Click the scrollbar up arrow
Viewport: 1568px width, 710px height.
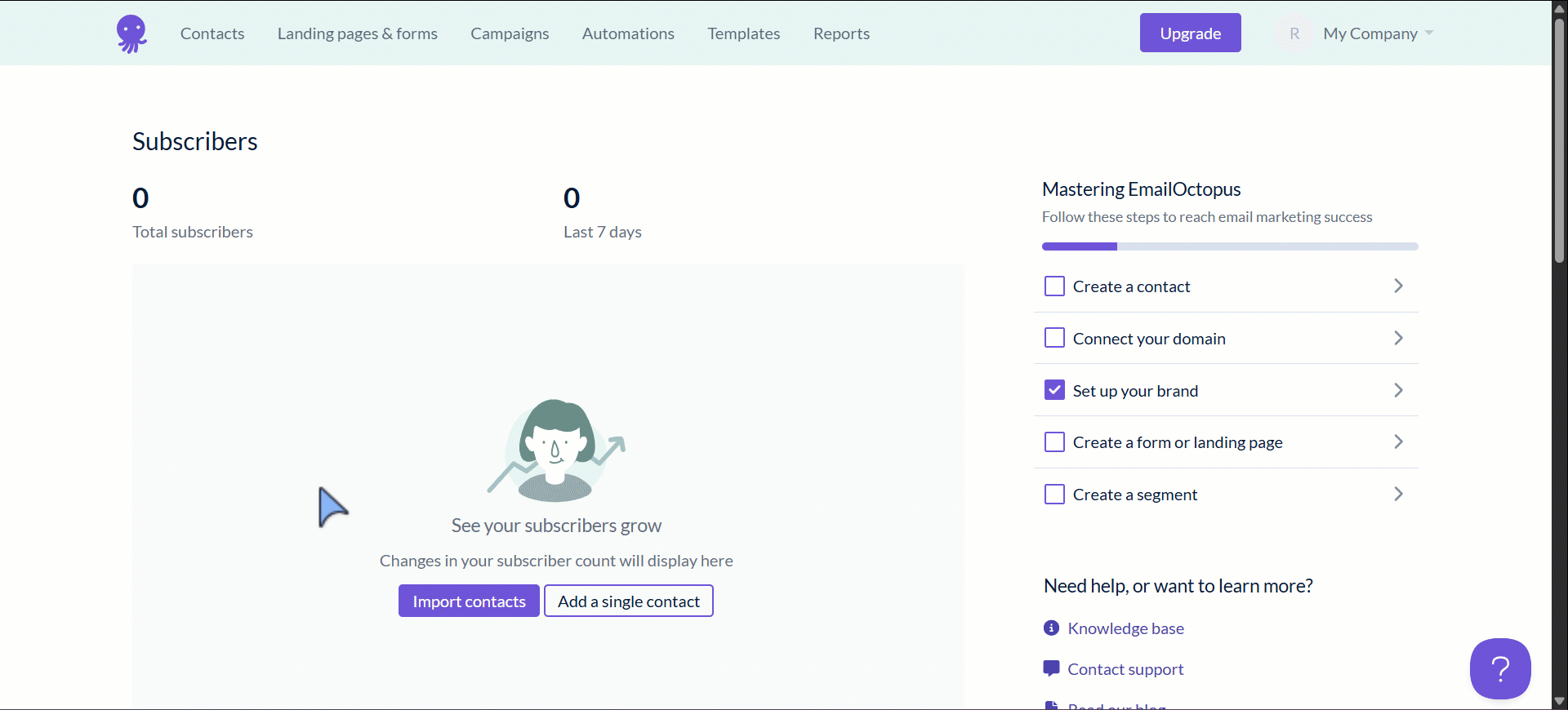(1559, 7)
